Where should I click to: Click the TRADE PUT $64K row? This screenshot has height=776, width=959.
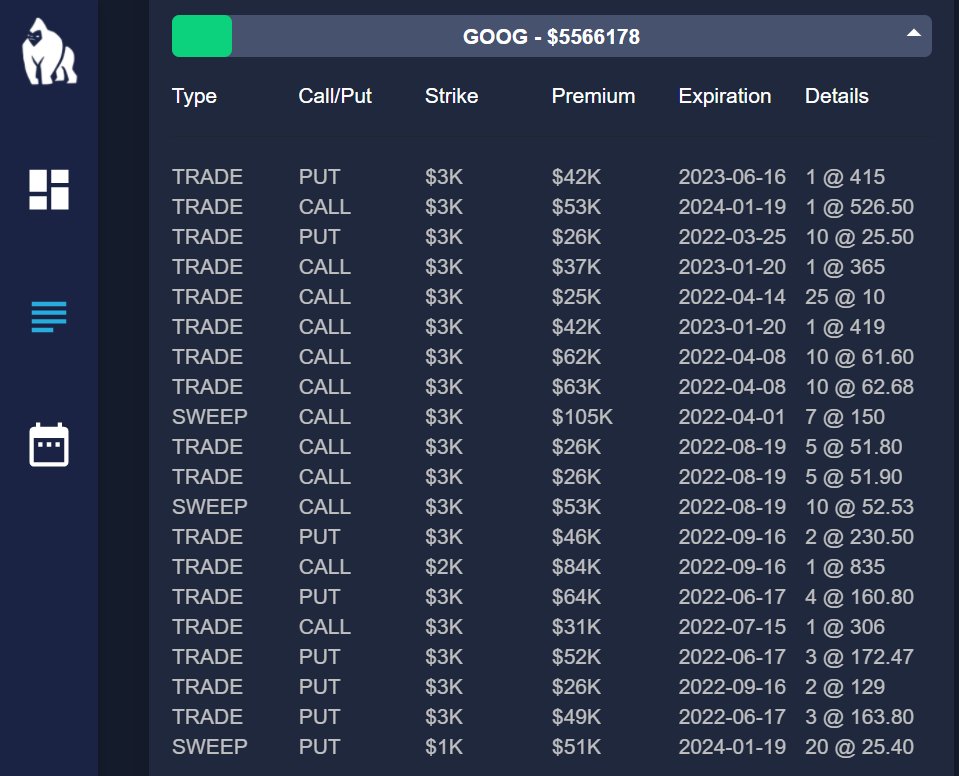500,597
